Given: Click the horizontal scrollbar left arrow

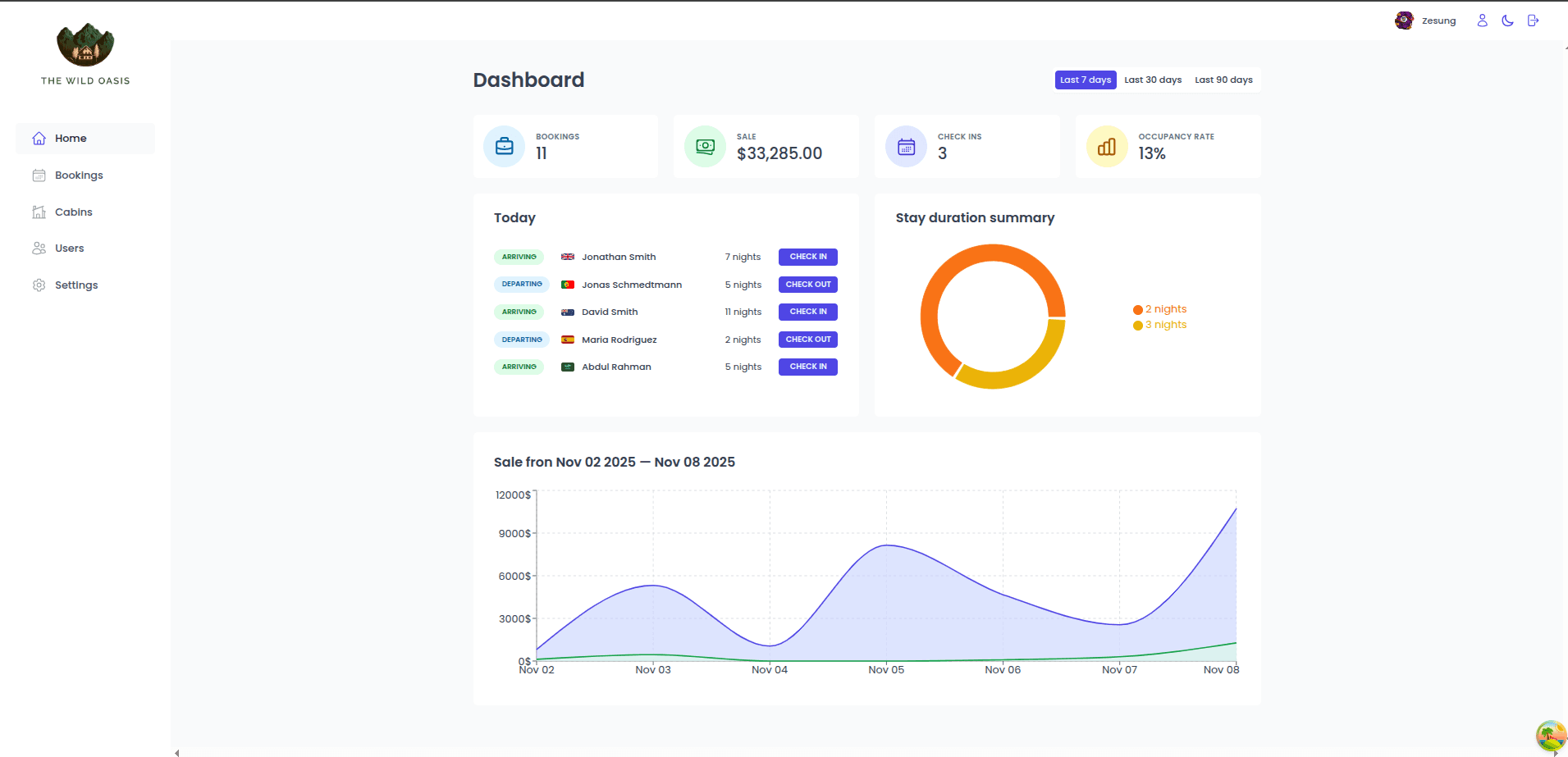Looking at the screenshot, I should coord(177,753).
